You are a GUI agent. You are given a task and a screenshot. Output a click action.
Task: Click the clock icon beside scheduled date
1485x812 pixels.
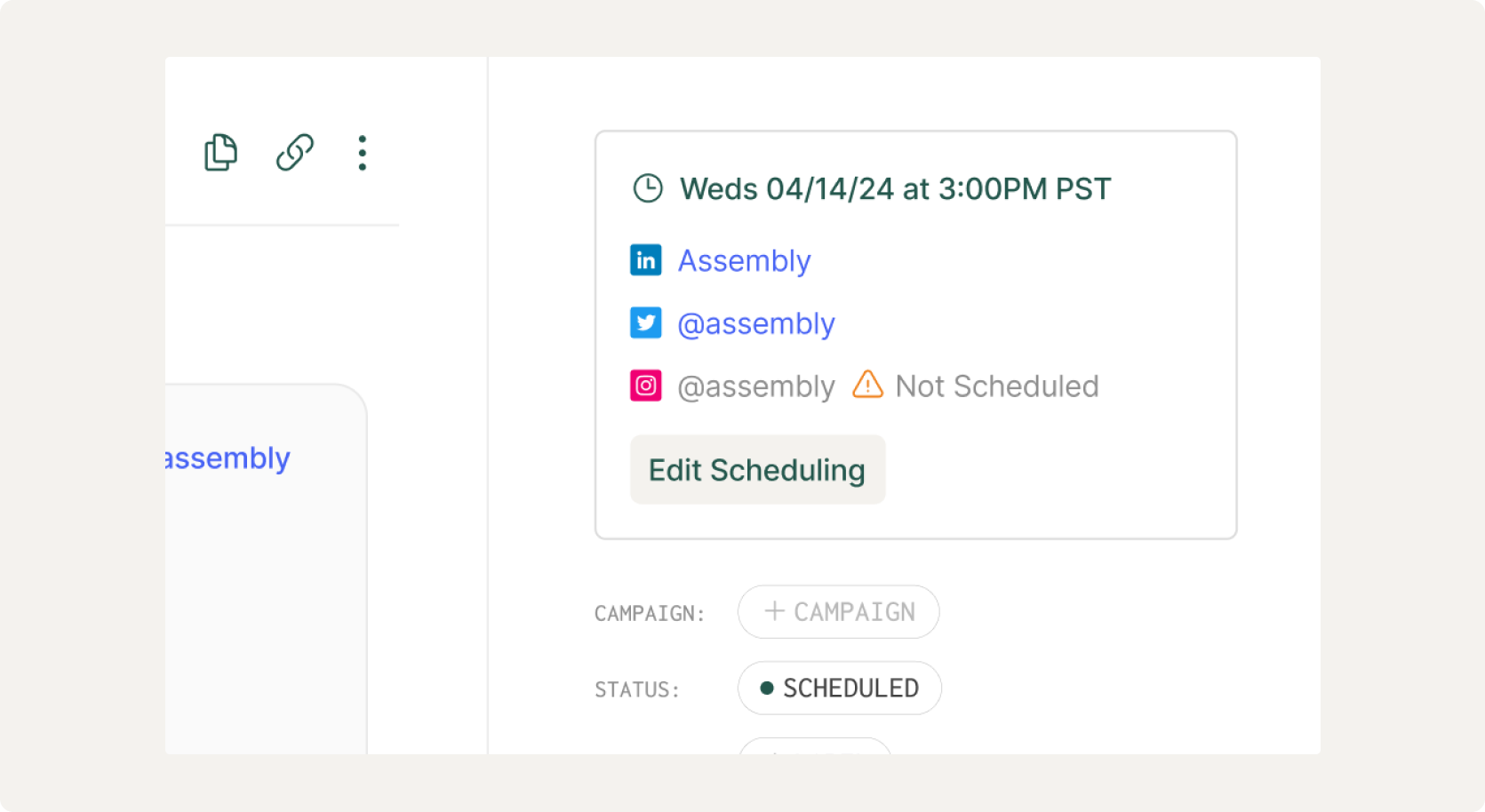tap(648, 188)
